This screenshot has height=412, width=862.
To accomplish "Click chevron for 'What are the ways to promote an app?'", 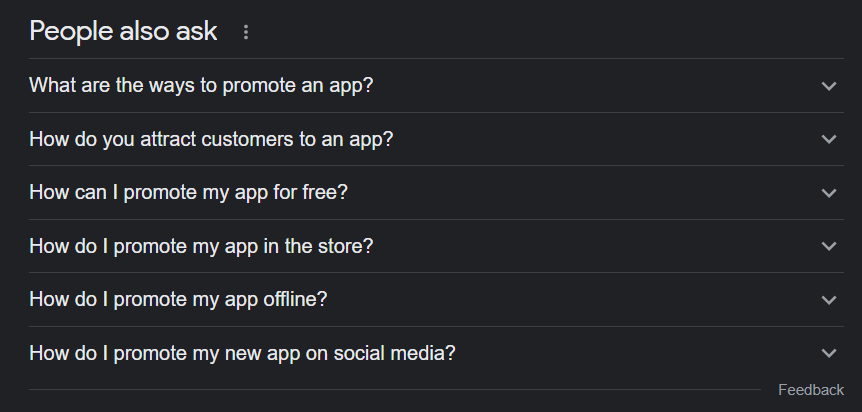I will pyautogui.click(x=828, y=86).
